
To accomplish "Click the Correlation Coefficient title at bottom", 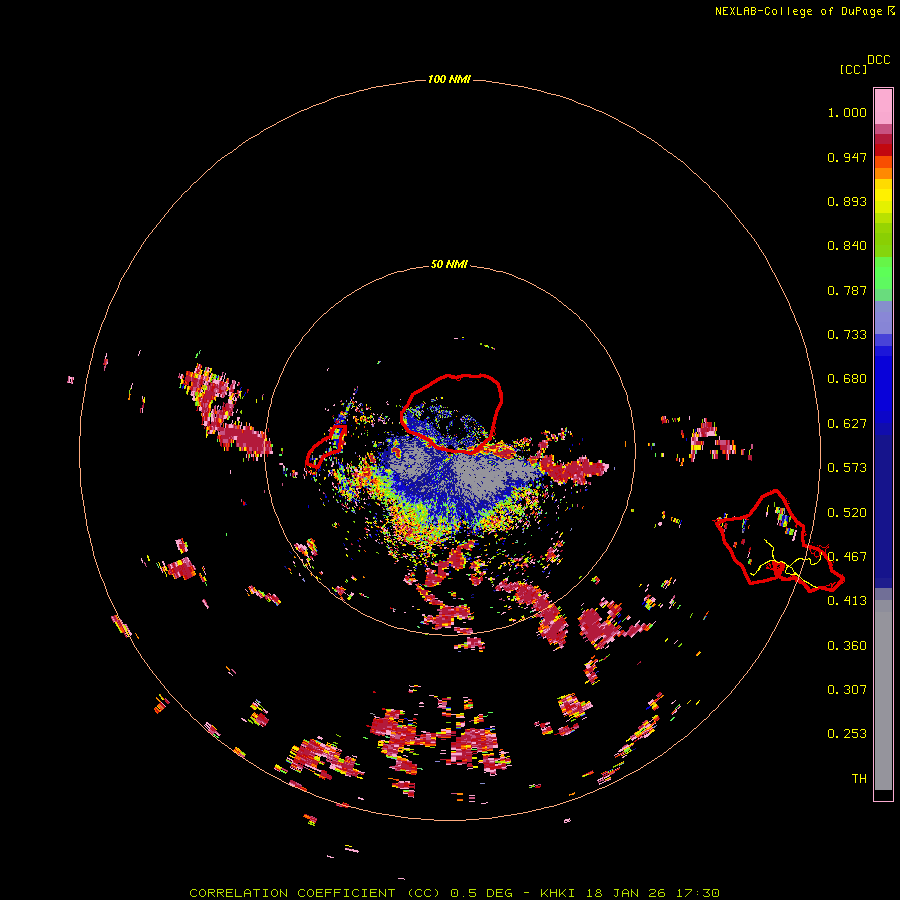I will pos(315,893).
